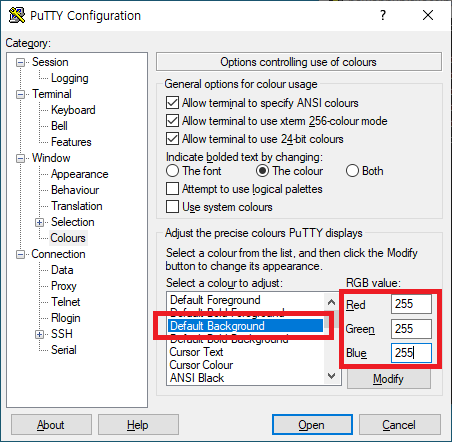Viewport: 452px width, 442px height.
Task: Select the 'Both' radio option
Action: (352, 171)
